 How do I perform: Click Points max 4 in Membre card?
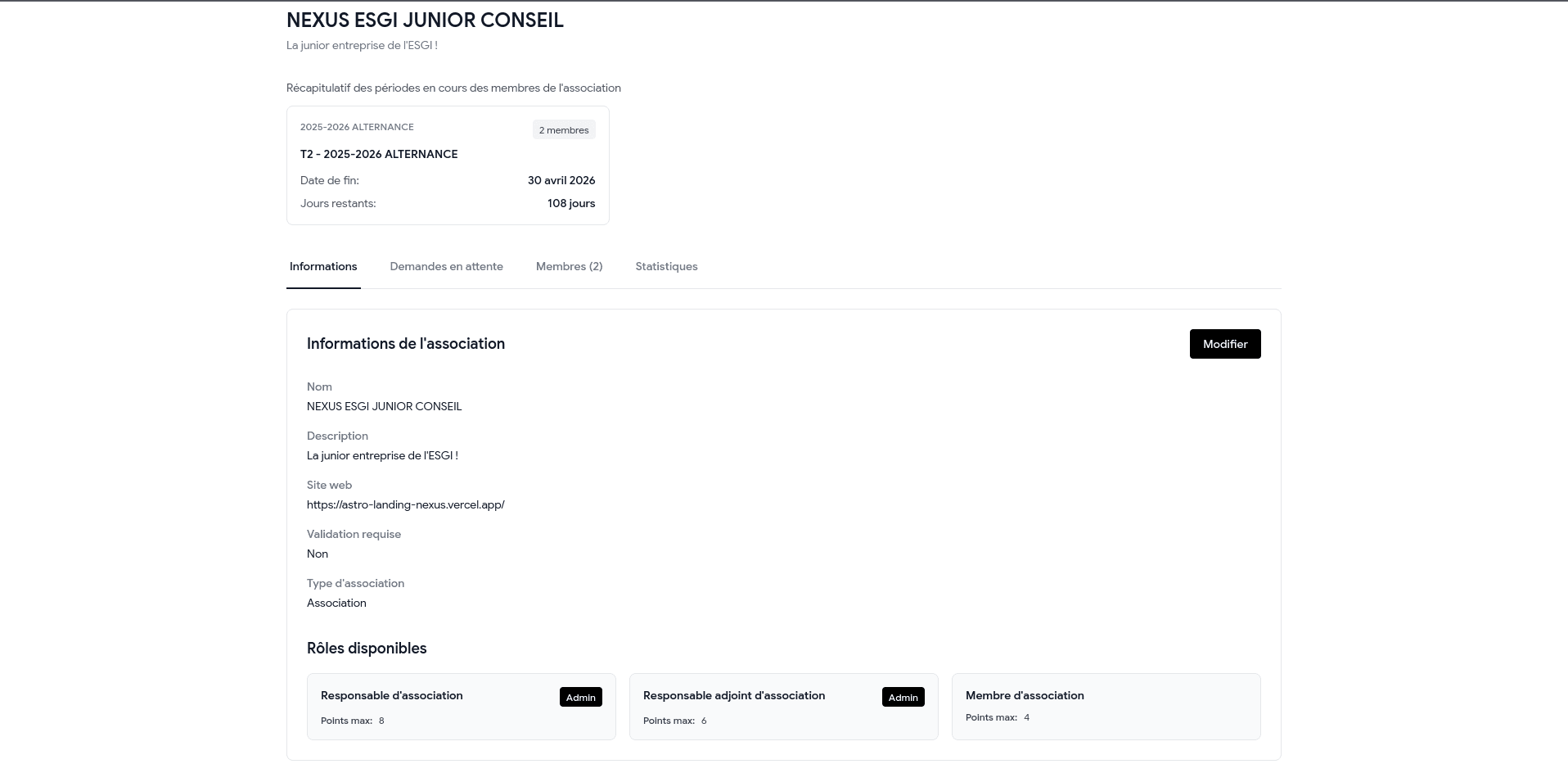pos(998,718)
